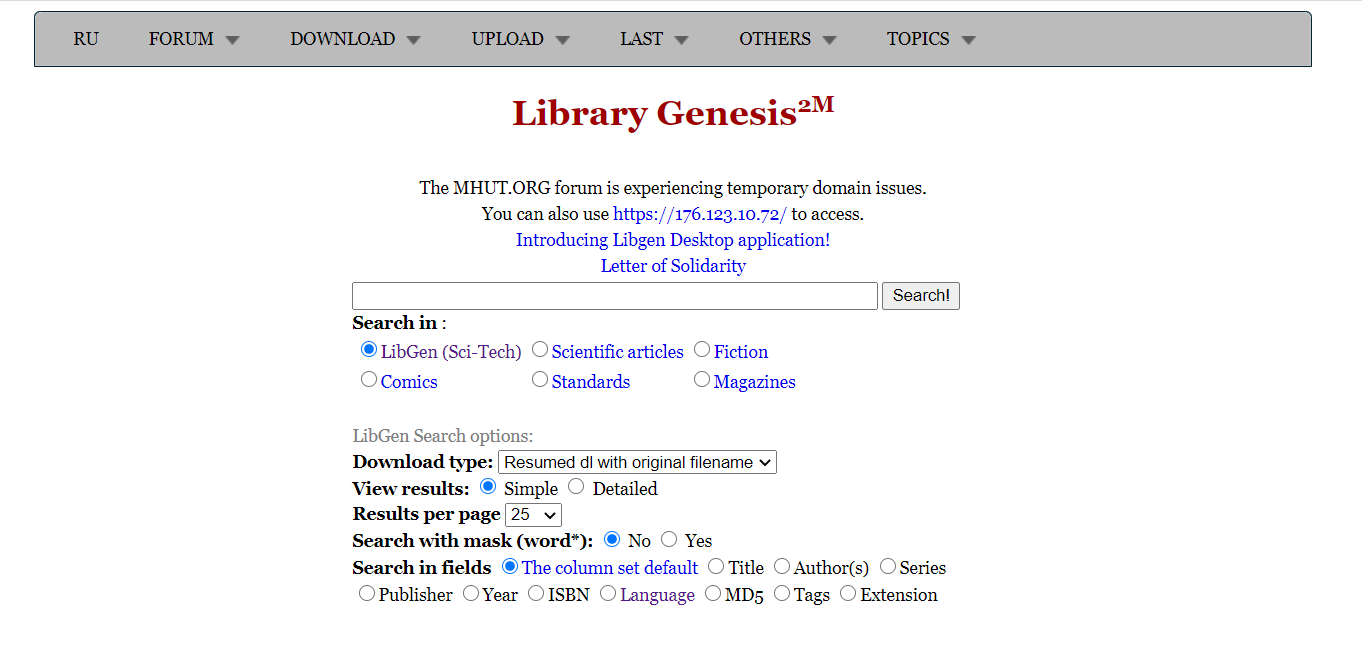Open the TOPICS menu
This screenshot has height=663, width=1362.
931,39
